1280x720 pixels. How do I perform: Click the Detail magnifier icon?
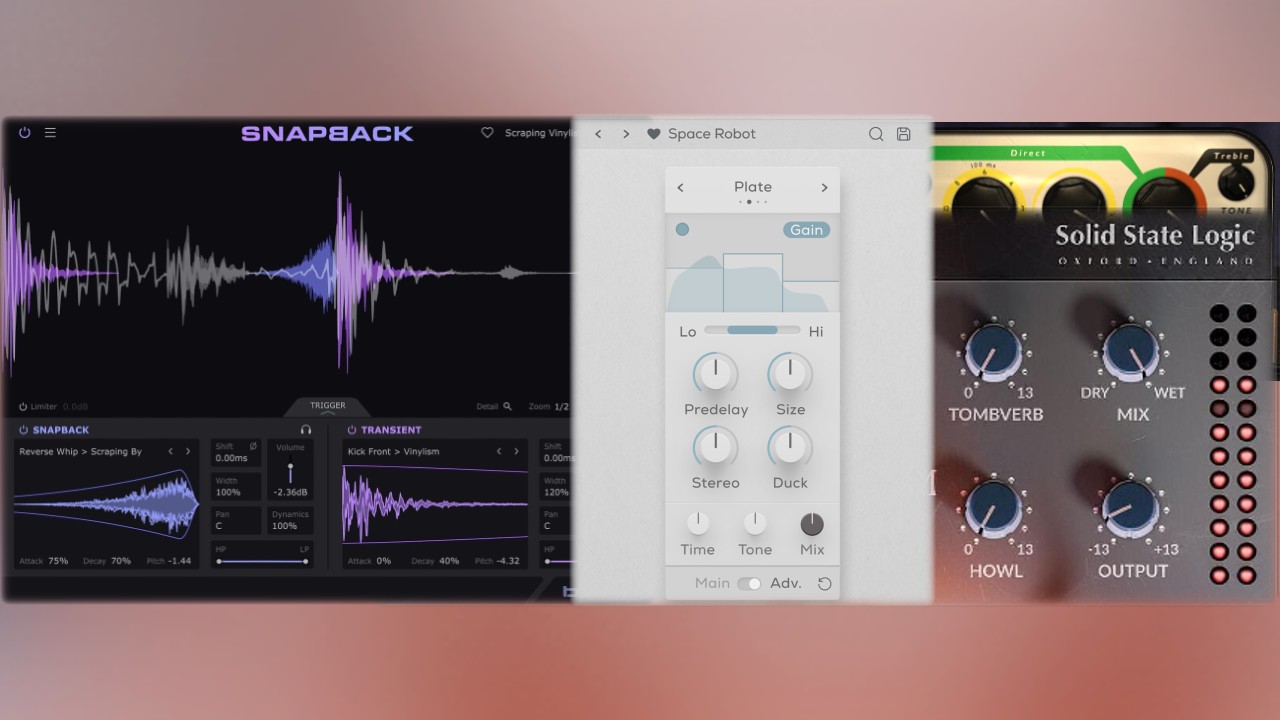coord(507,407)
